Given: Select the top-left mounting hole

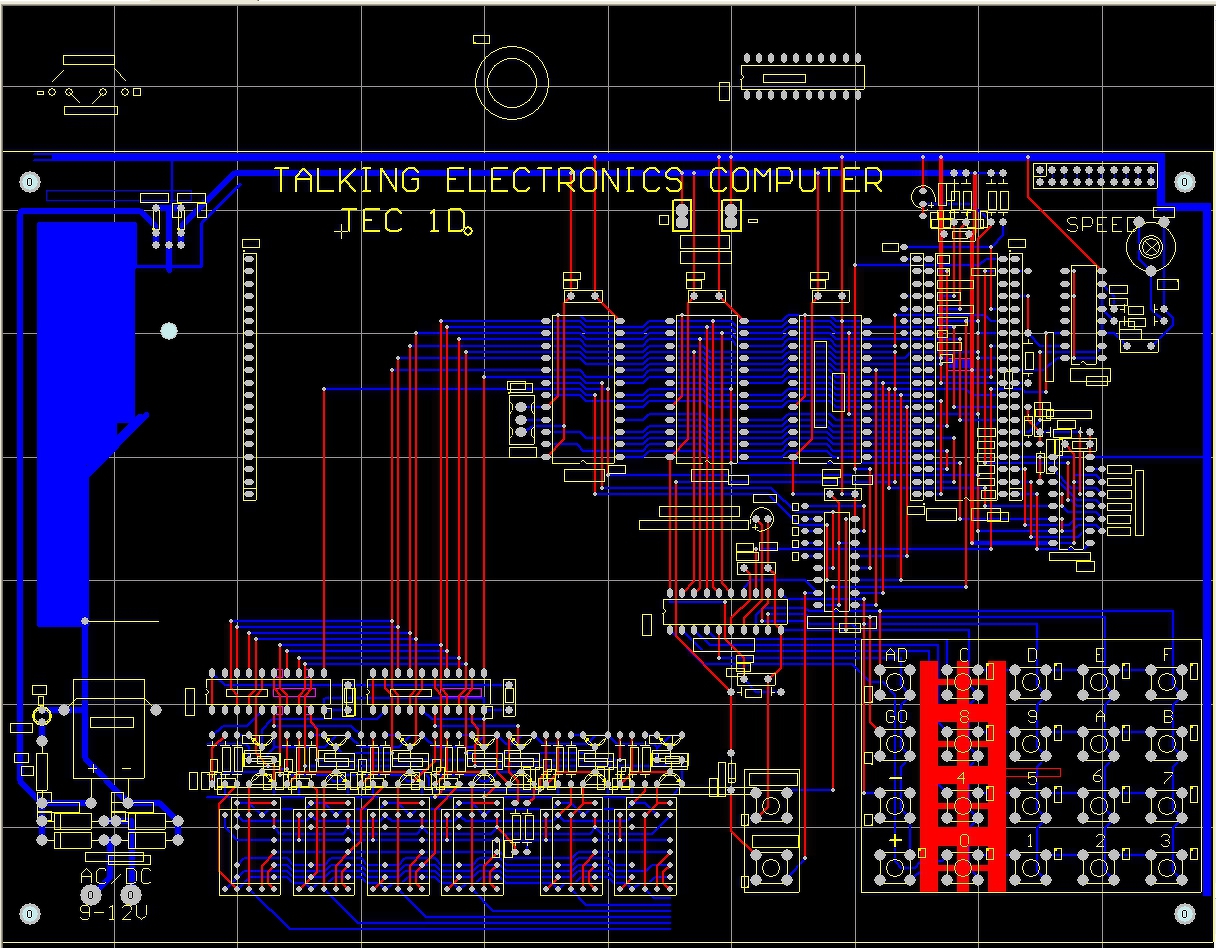Looking at the screenshot, I should pos(30,182).
